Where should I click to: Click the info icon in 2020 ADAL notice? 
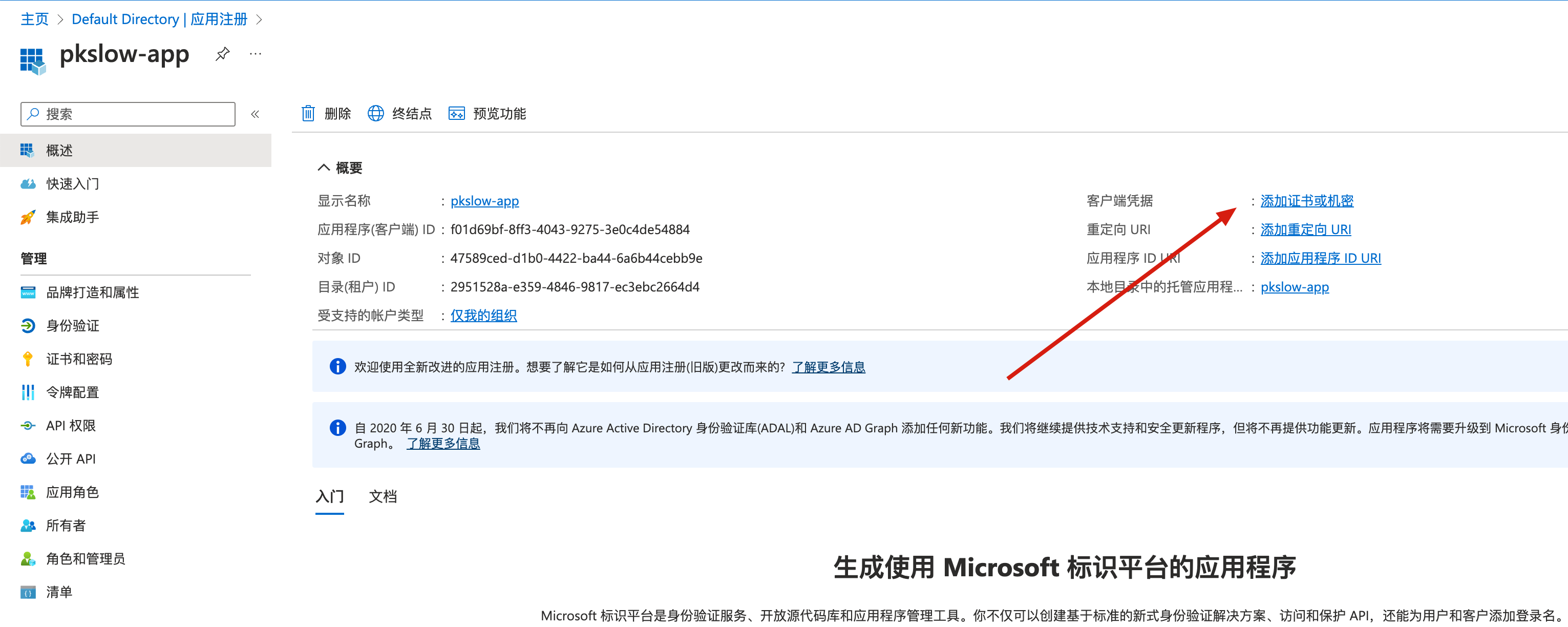click(x=338, y=428)
